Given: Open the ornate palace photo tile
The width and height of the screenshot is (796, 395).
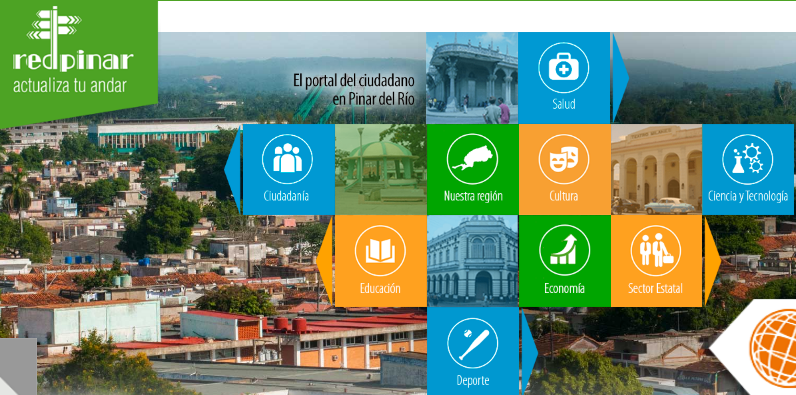Looking at the screenshot, I should (472, 78).
